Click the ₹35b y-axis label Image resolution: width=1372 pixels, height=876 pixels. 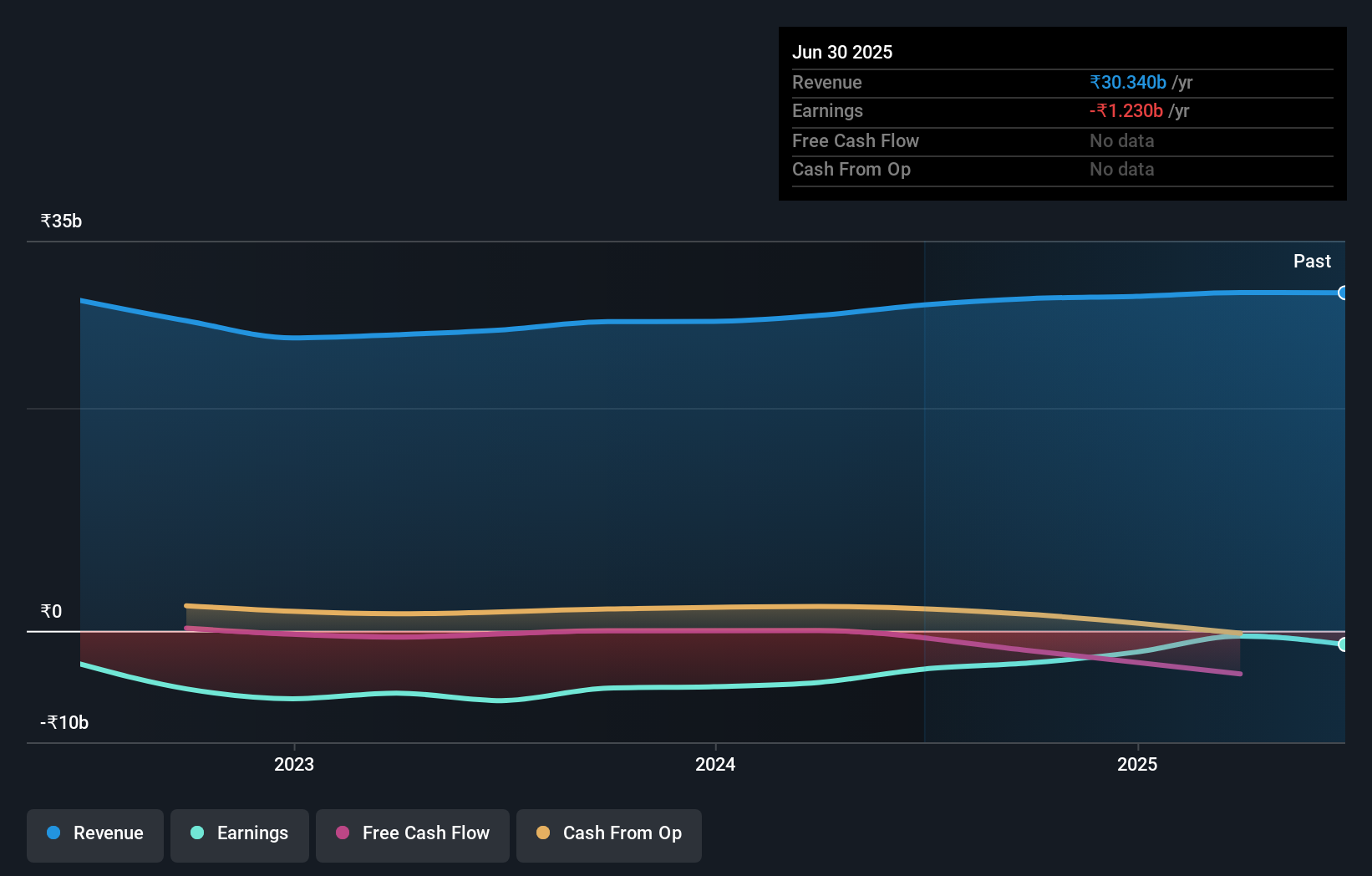(61, 222)
